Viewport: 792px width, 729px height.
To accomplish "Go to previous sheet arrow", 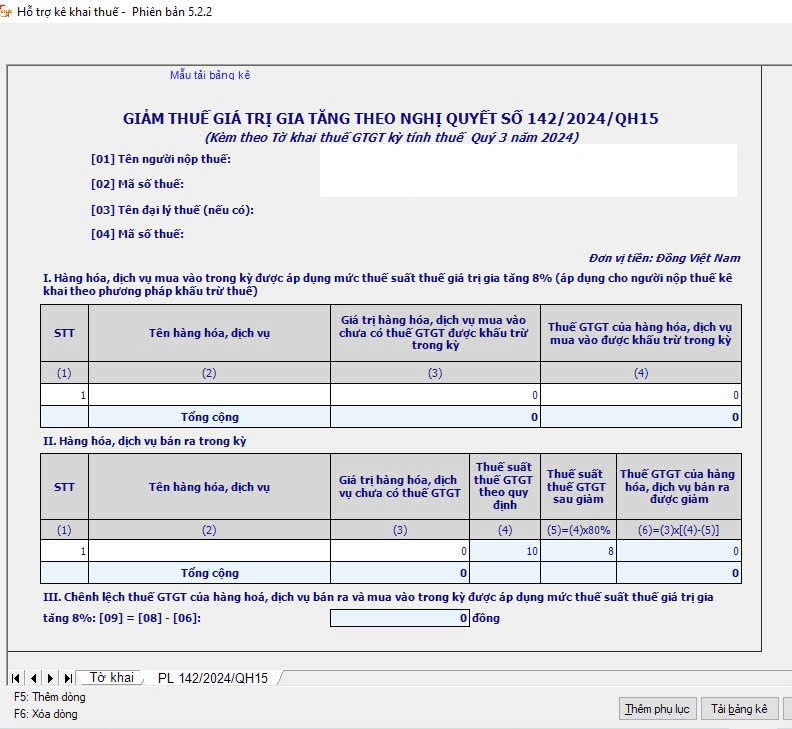I will [x=33, y=678].
